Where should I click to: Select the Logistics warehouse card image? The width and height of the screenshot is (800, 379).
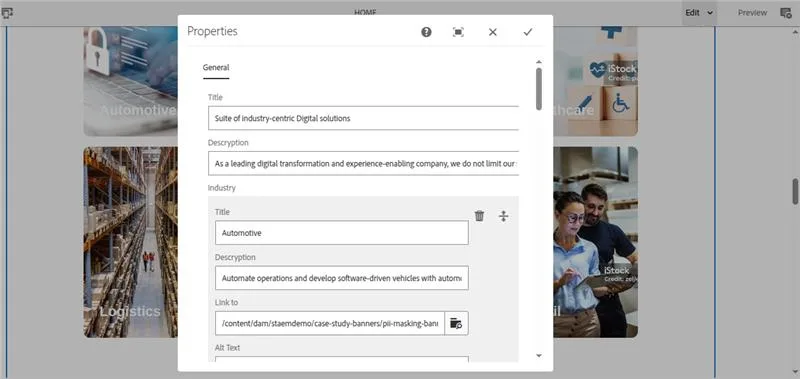[131, 242]
